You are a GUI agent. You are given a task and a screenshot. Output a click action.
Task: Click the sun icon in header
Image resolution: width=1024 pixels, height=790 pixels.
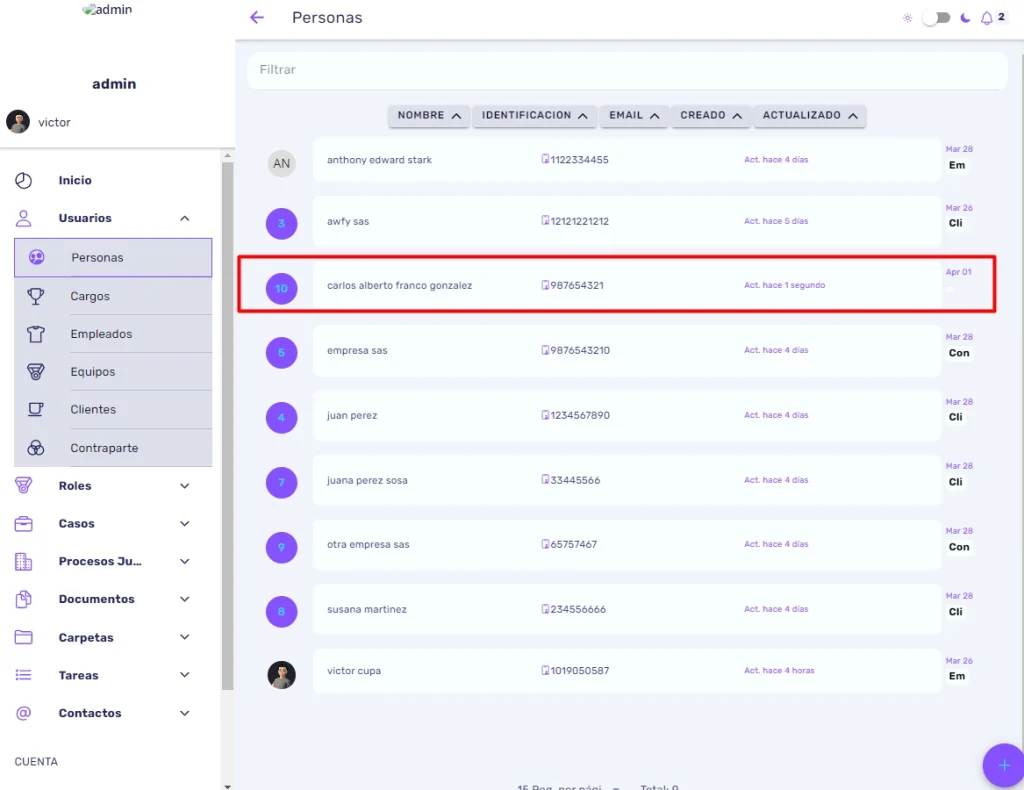click(907, 18)
